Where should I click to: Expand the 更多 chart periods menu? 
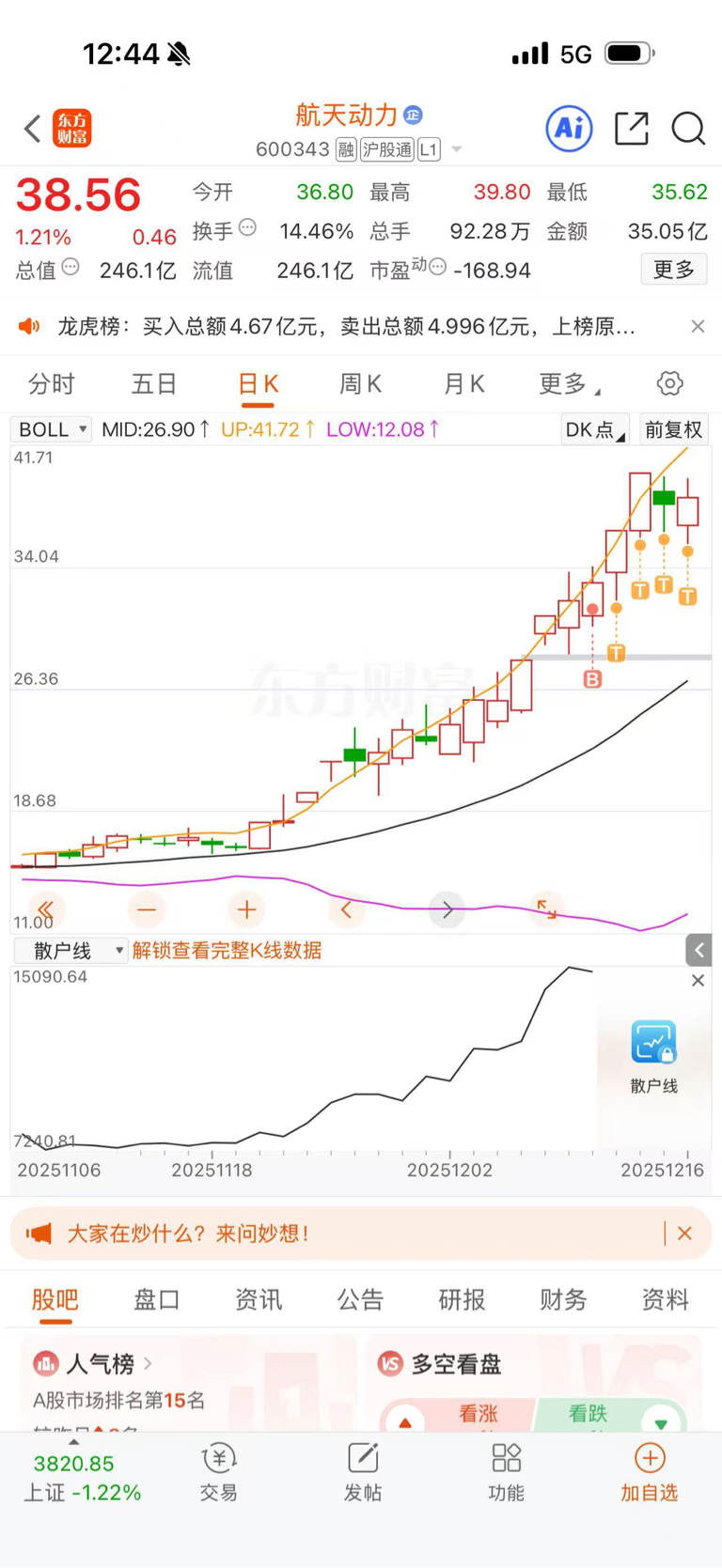(570, 383)
